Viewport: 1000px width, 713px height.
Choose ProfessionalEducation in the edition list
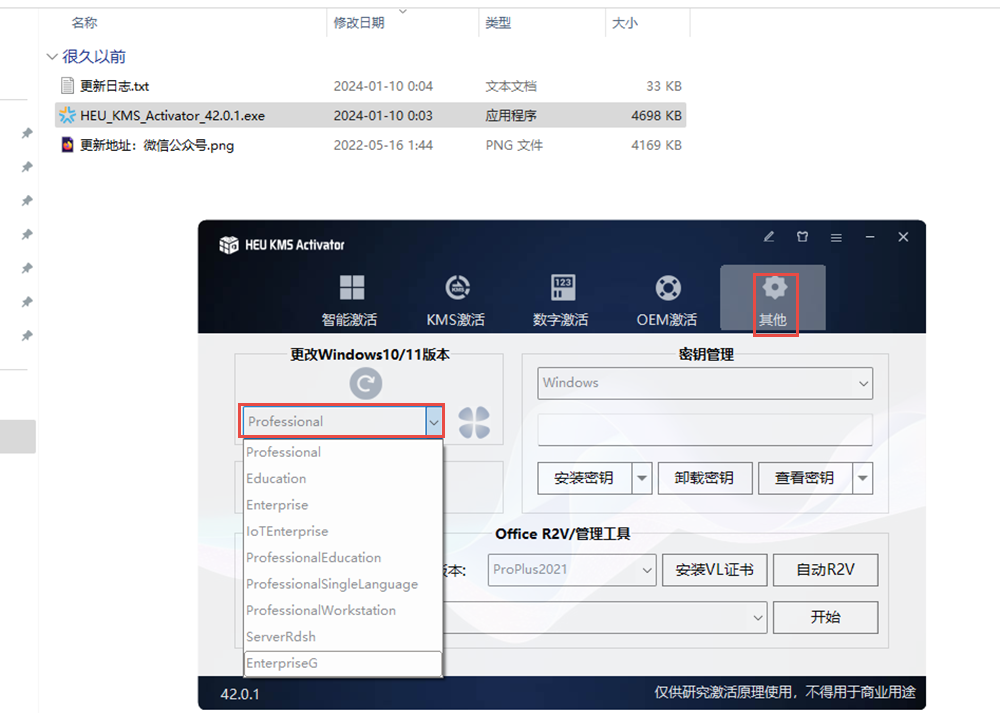[343, 557]
